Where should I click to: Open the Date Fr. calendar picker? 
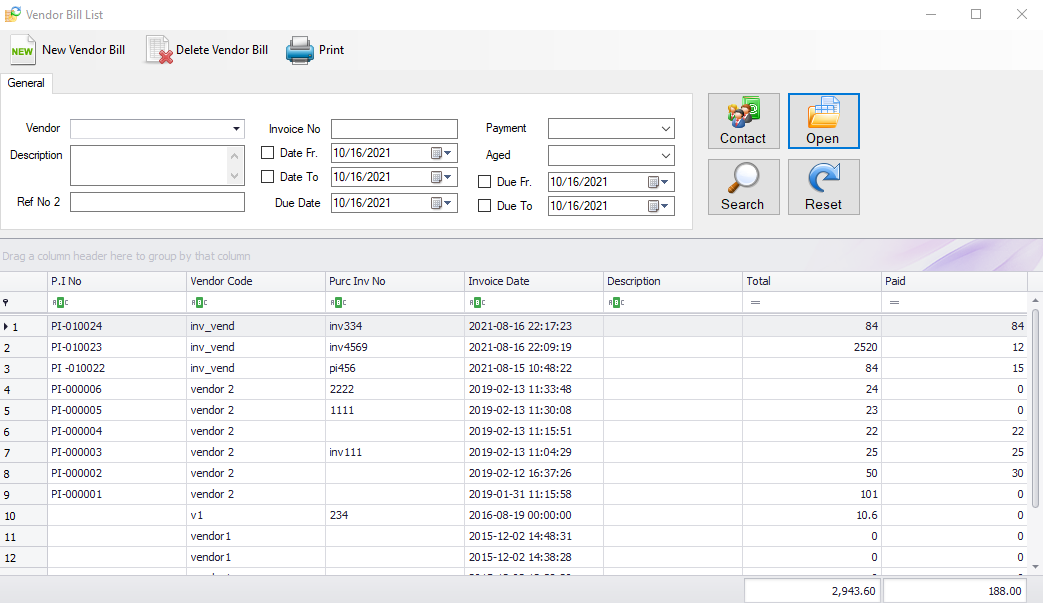click(x=442, y=153)
